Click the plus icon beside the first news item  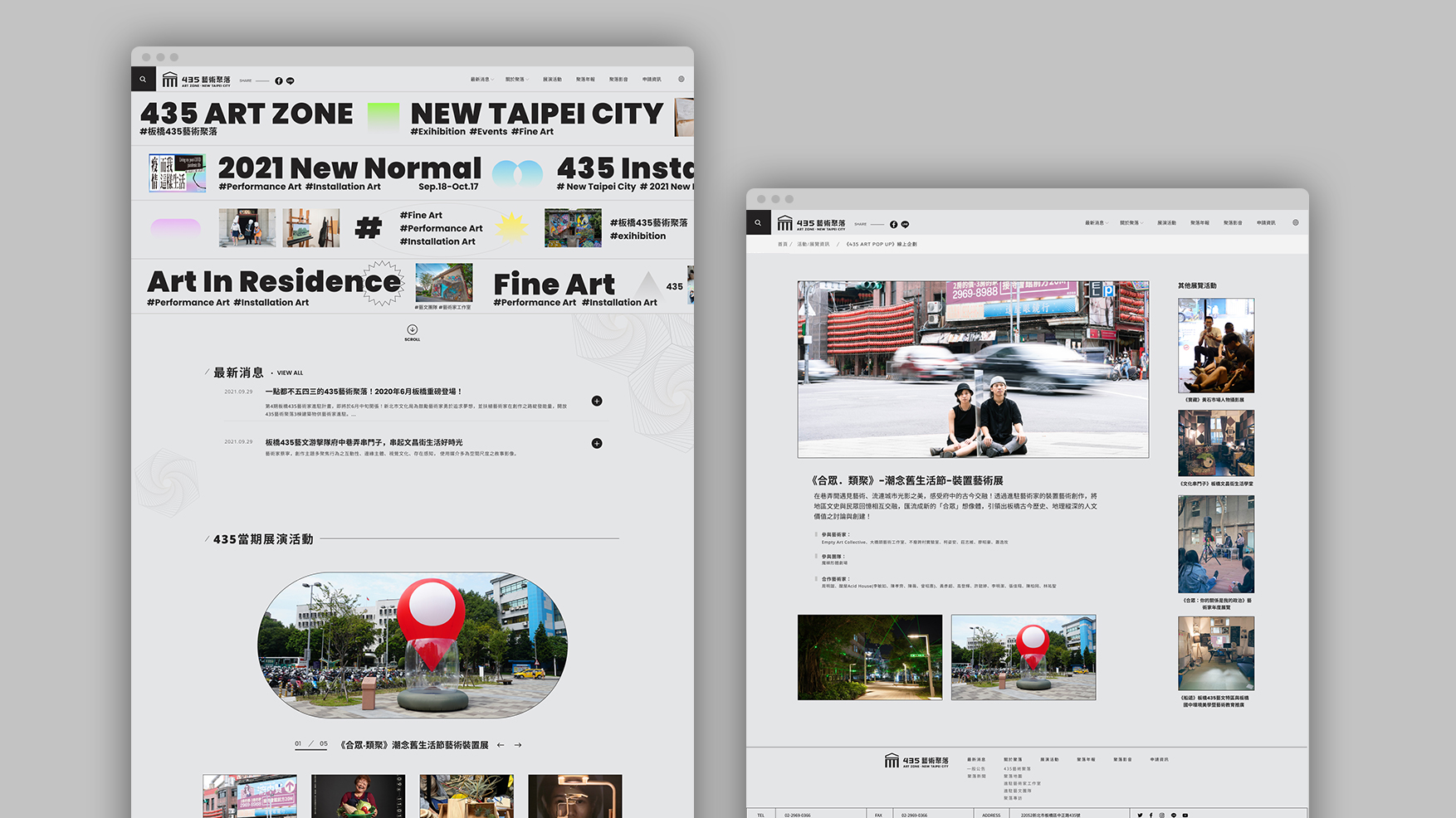click(x=597, y=401)
